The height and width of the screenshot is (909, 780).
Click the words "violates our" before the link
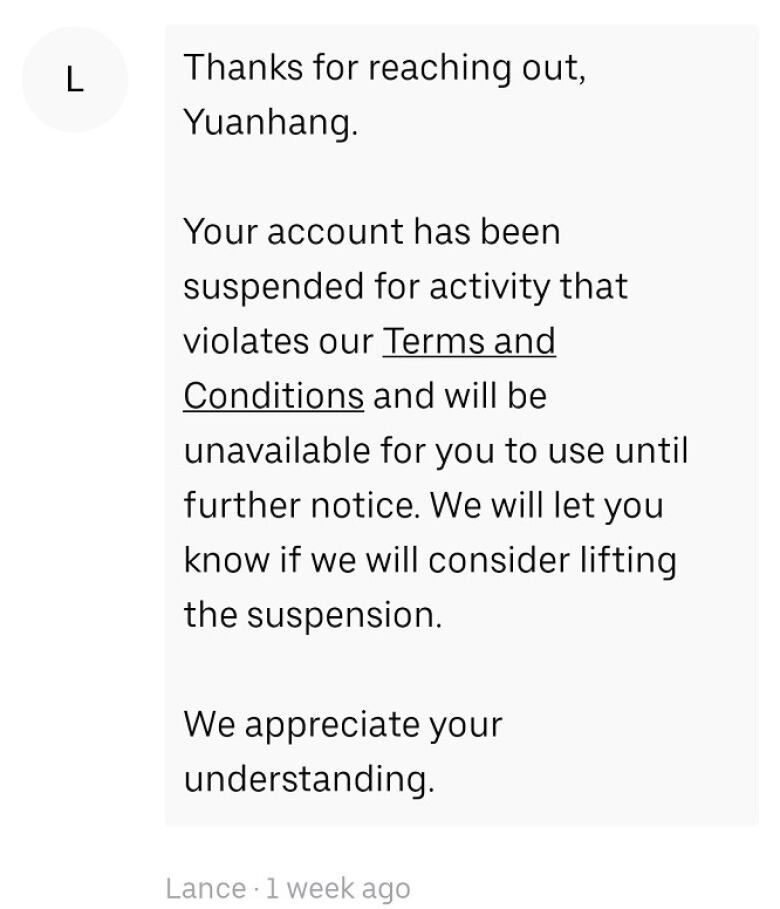pyautogui.click(x=278, y=341)
